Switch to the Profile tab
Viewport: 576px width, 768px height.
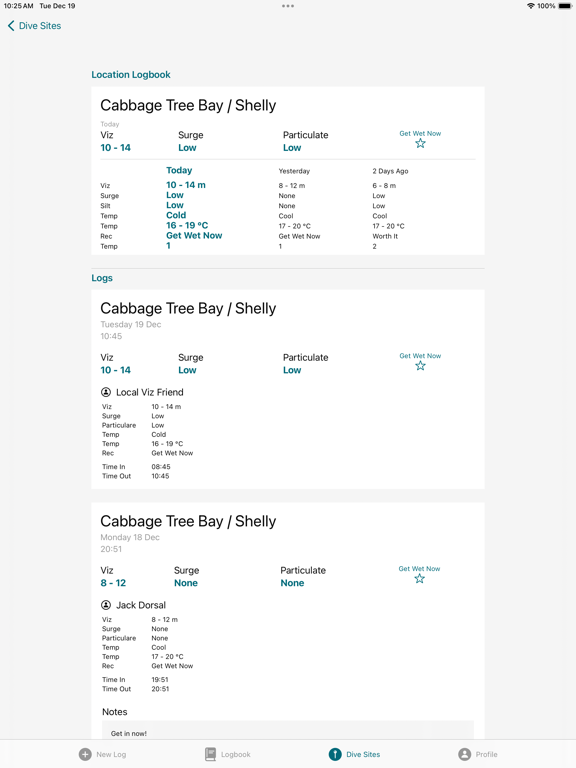[x=478, y=754]
